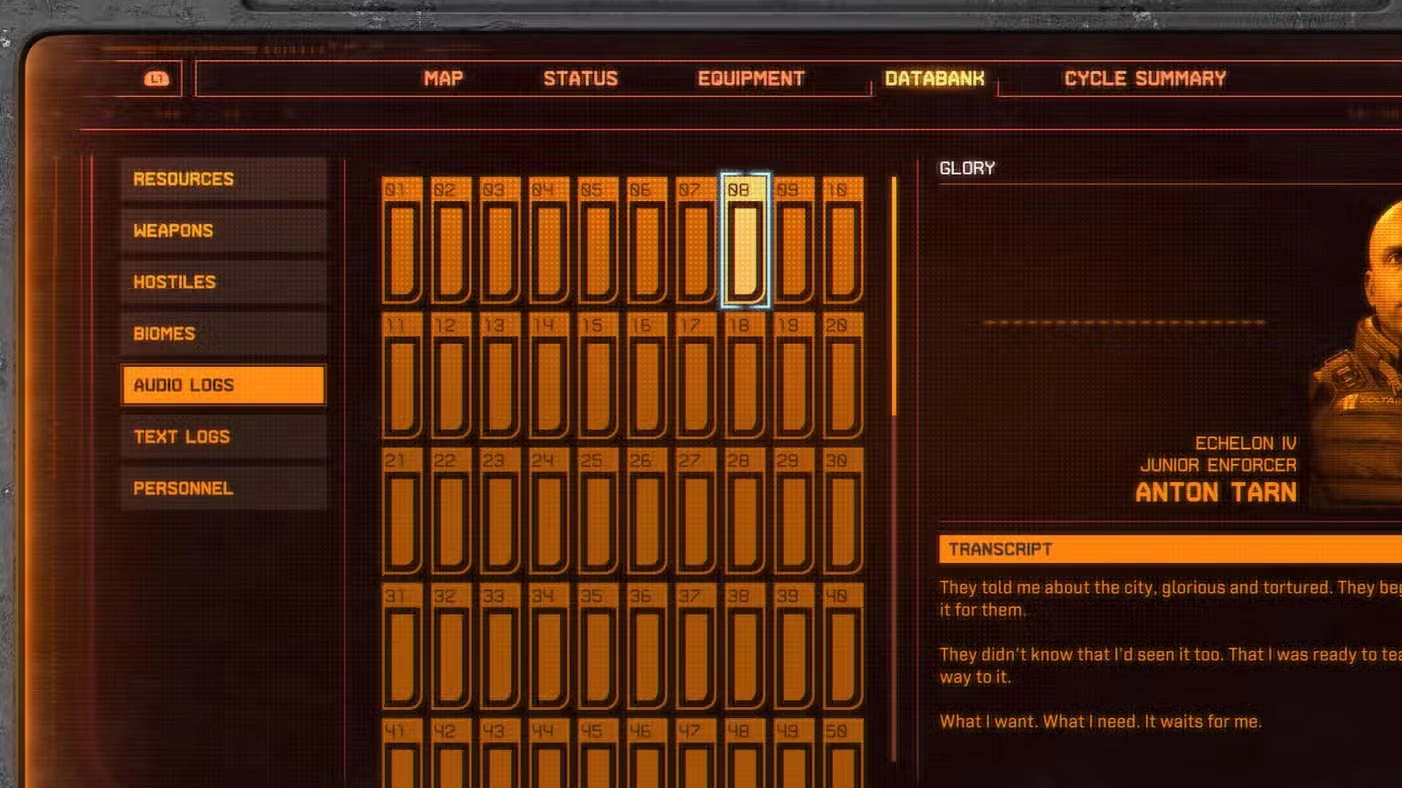Select highlighted audio log 08
Screen dimensions: 1402x788
pyautogui.click(x=745, y=240)
